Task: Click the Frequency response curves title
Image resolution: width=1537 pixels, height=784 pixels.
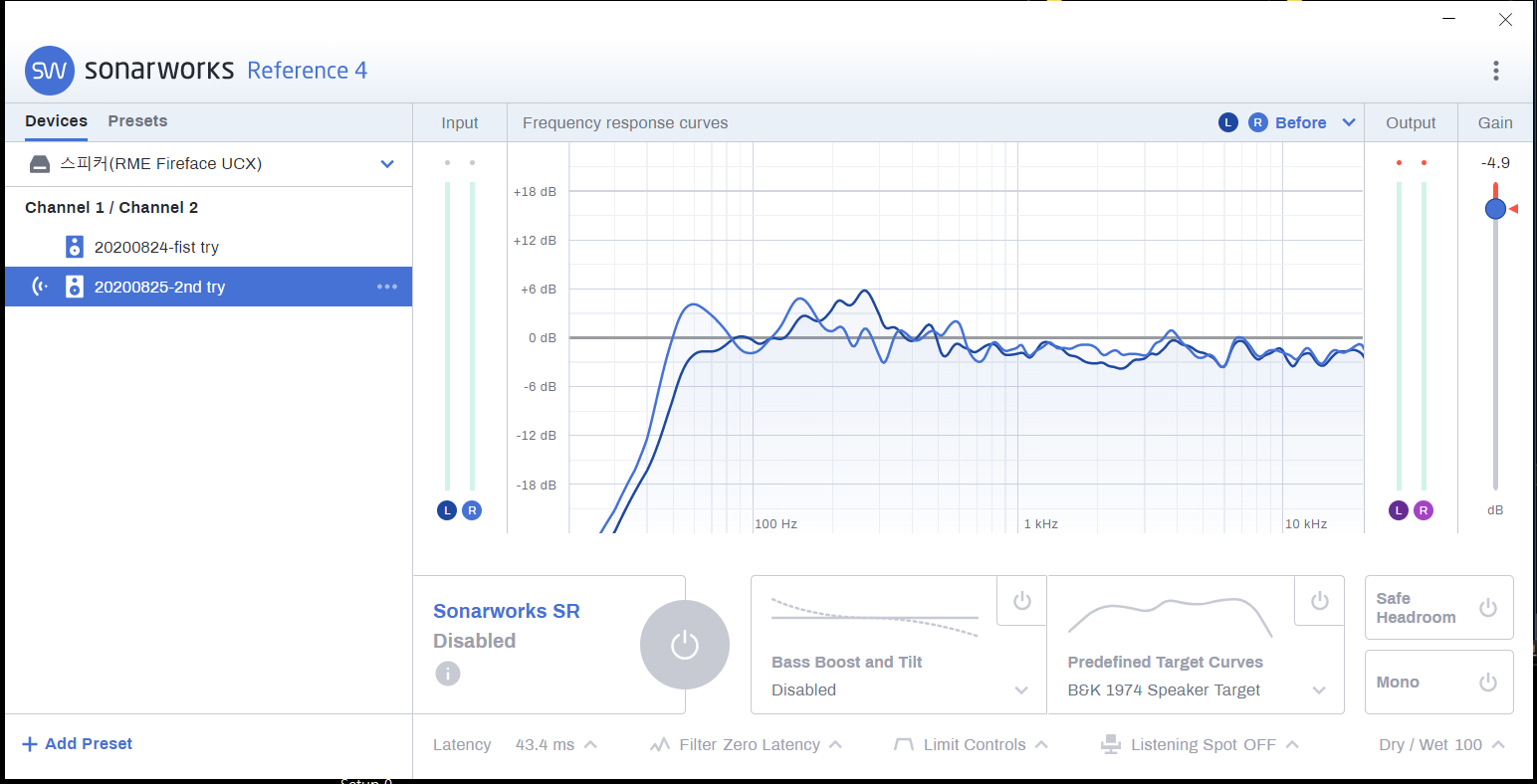Action: tap(625, 123)
